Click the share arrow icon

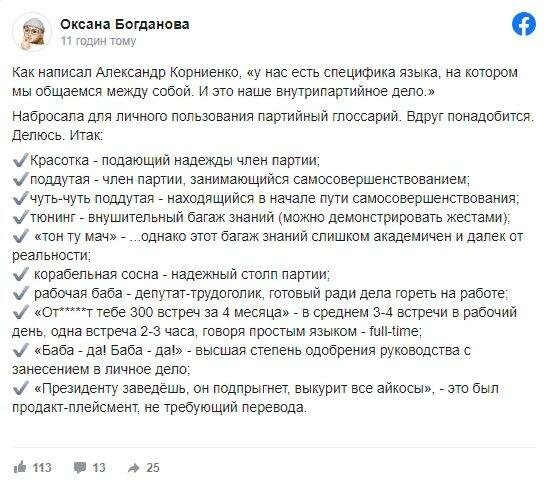coord(134,468)
